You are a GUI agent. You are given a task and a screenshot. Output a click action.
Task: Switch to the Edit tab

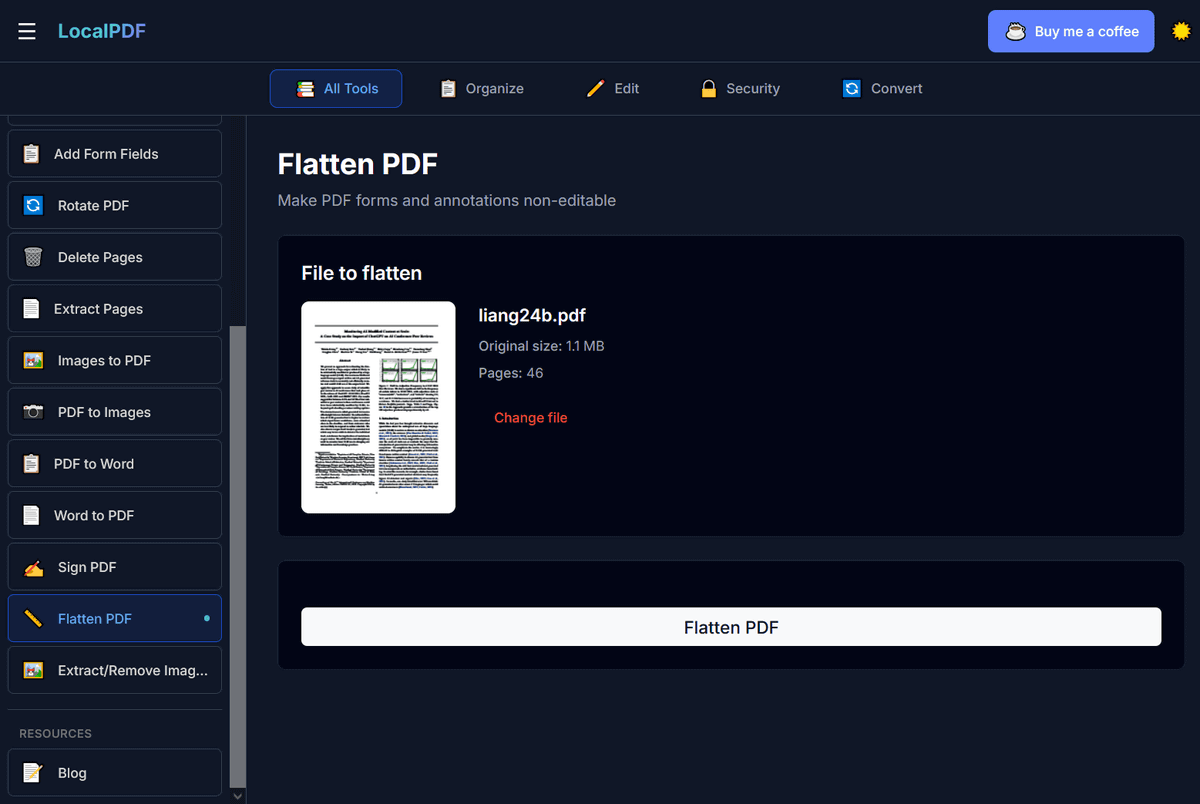613,88
